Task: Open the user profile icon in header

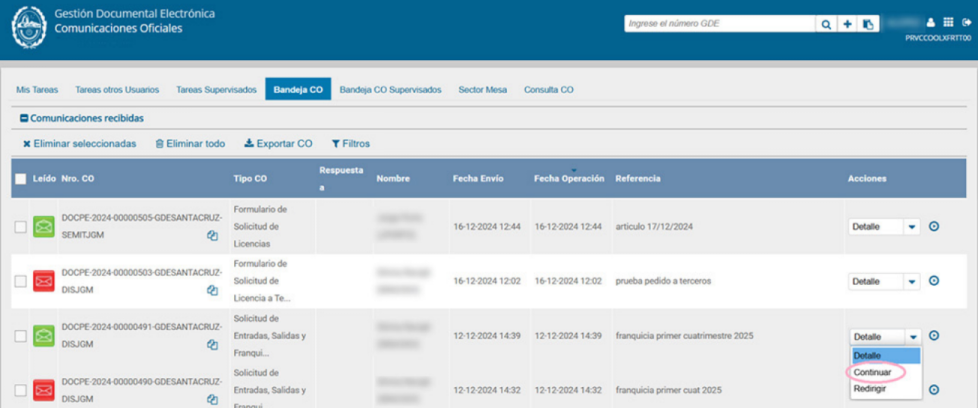Action: coord(930,23)
